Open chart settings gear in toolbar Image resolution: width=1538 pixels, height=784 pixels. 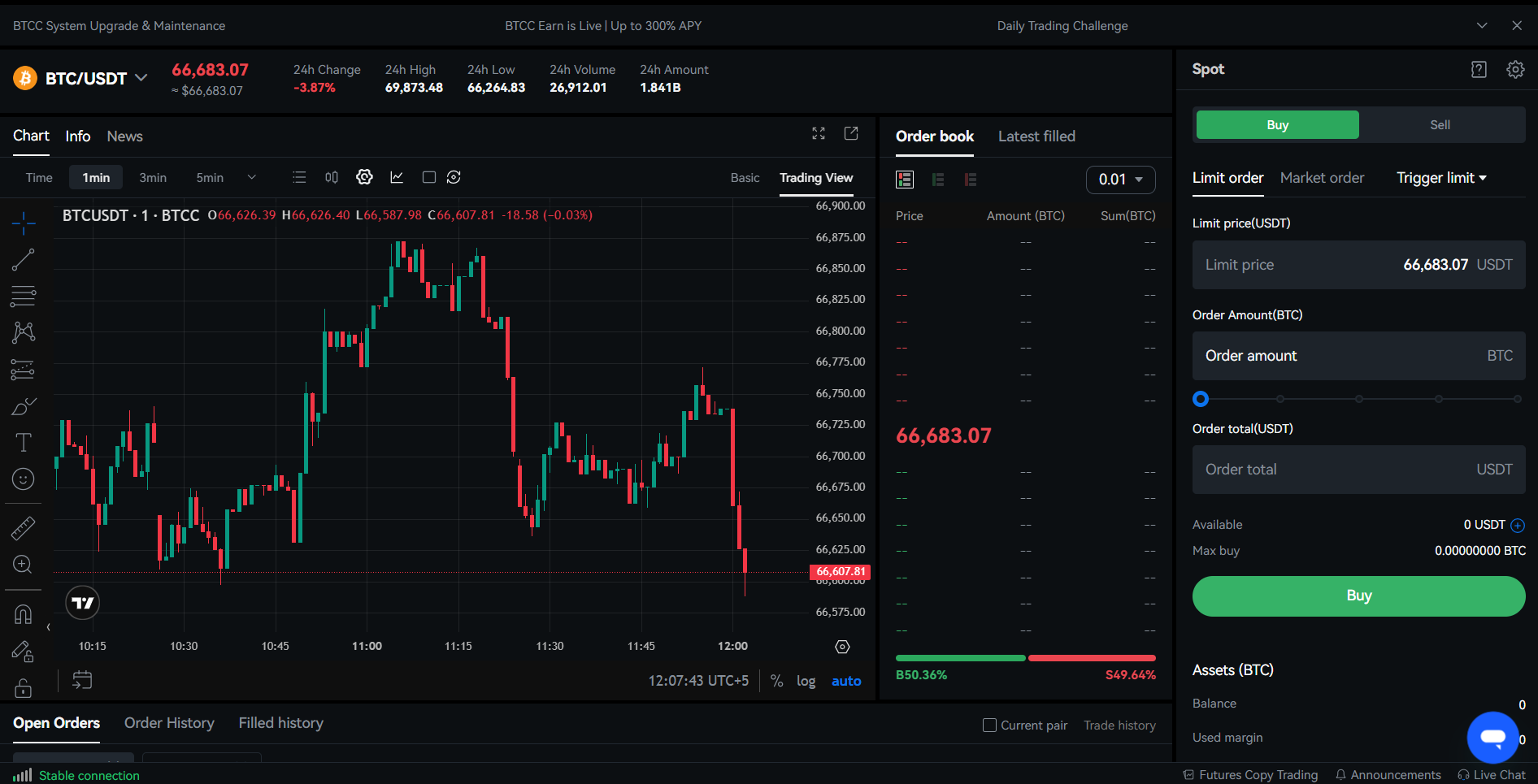364,177
